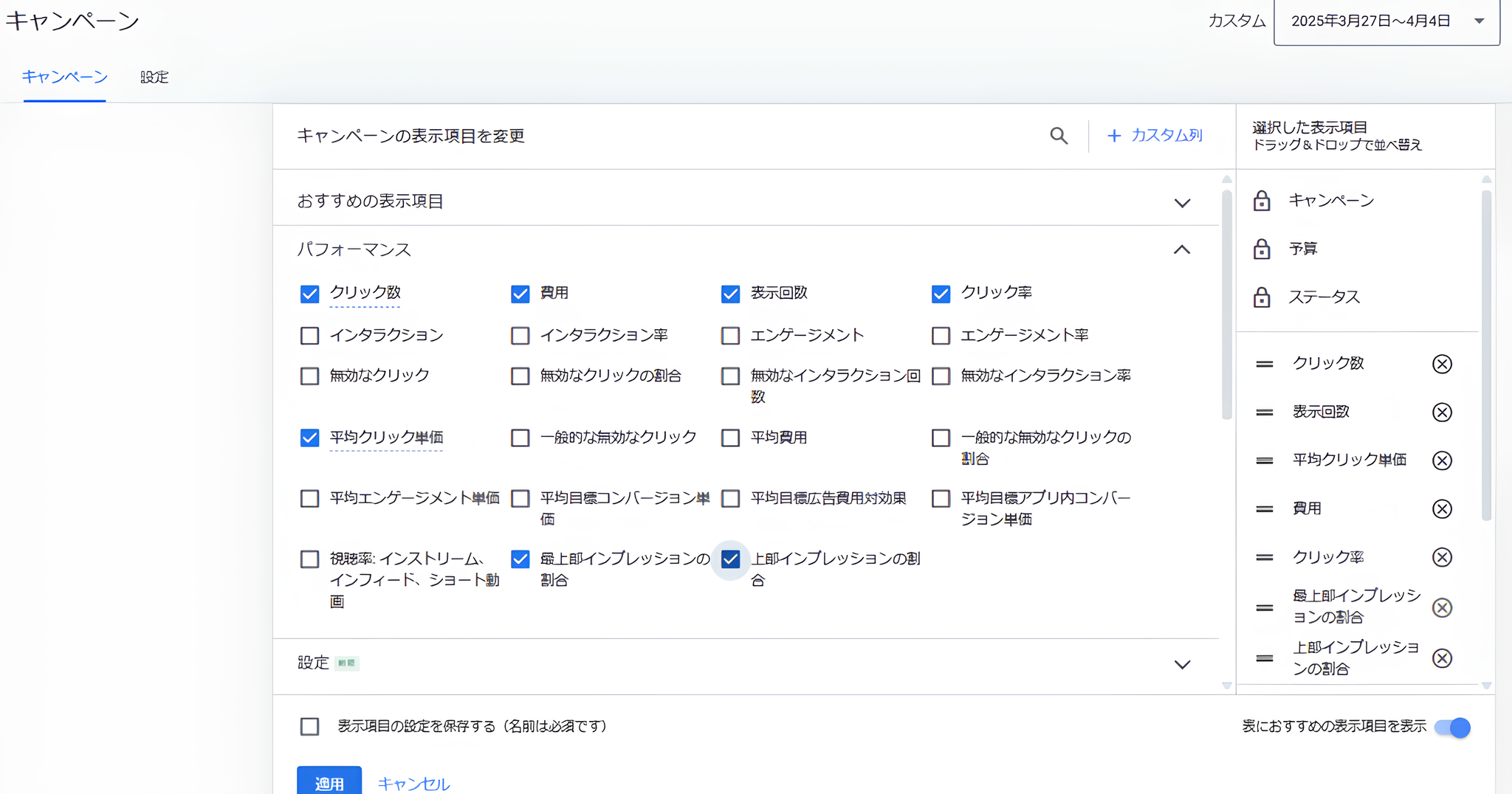Collapse the パフォーマンス section
The height and width of the screenshot is (794, 1512).
[1182, 249]
